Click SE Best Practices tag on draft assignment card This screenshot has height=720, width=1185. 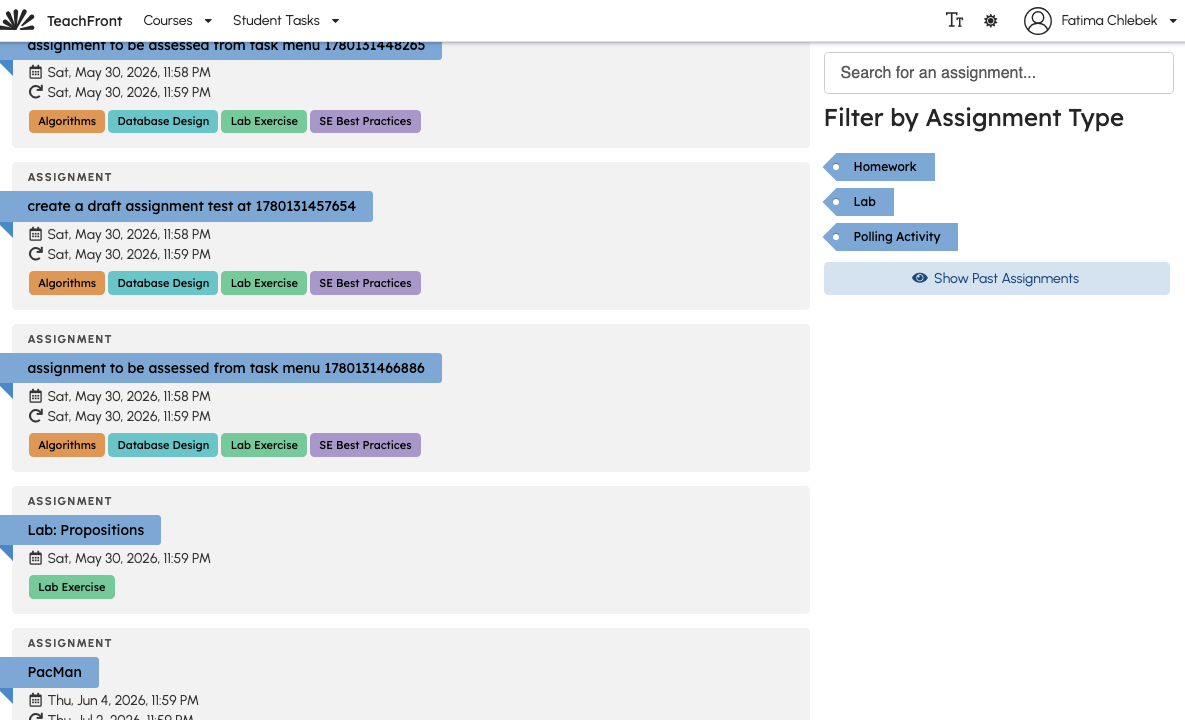point(365,283)
